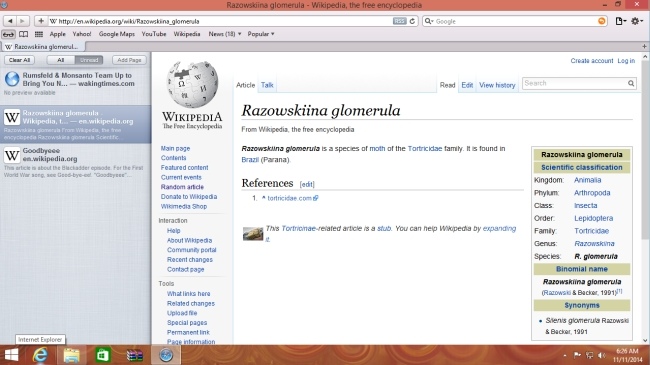Go forward with the forward arrow
Viewport: 650px width, 365px height.
(x=22, y=21)
